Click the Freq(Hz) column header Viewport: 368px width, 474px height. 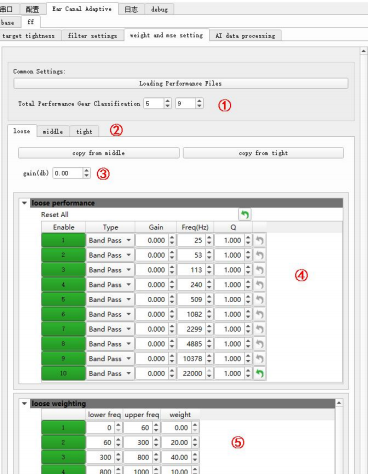coord(195,227)
